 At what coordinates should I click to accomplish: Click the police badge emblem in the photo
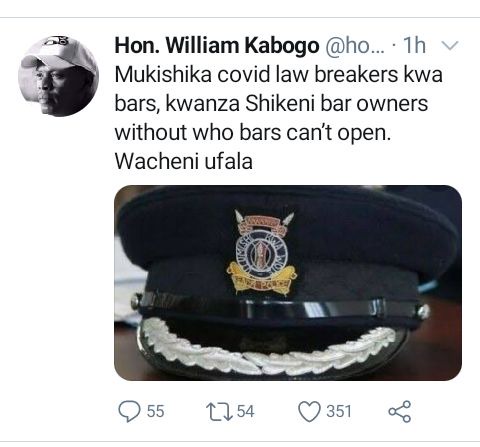point(261,253)
